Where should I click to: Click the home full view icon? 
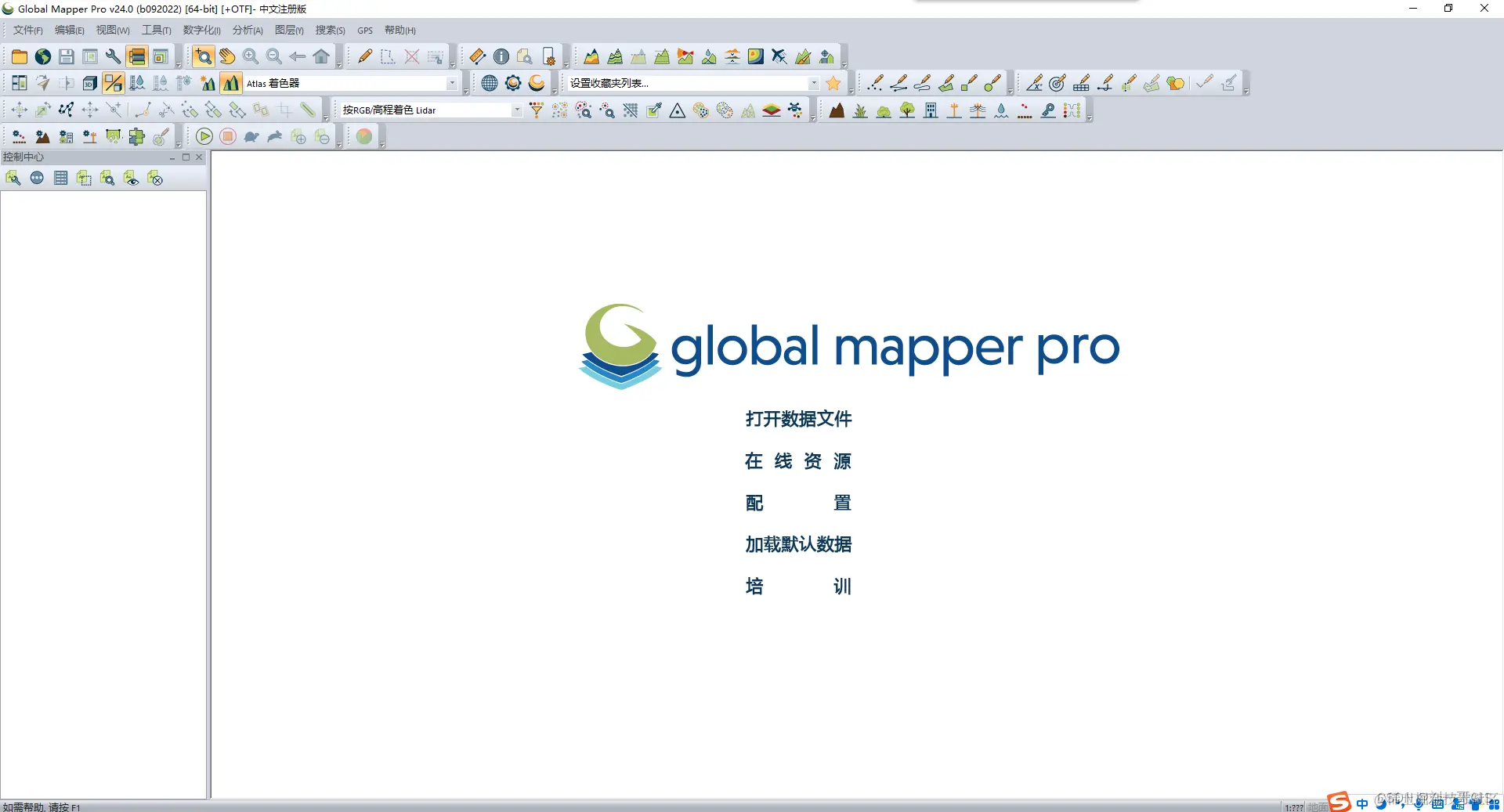pyautogui.click(x=321, y=56)
